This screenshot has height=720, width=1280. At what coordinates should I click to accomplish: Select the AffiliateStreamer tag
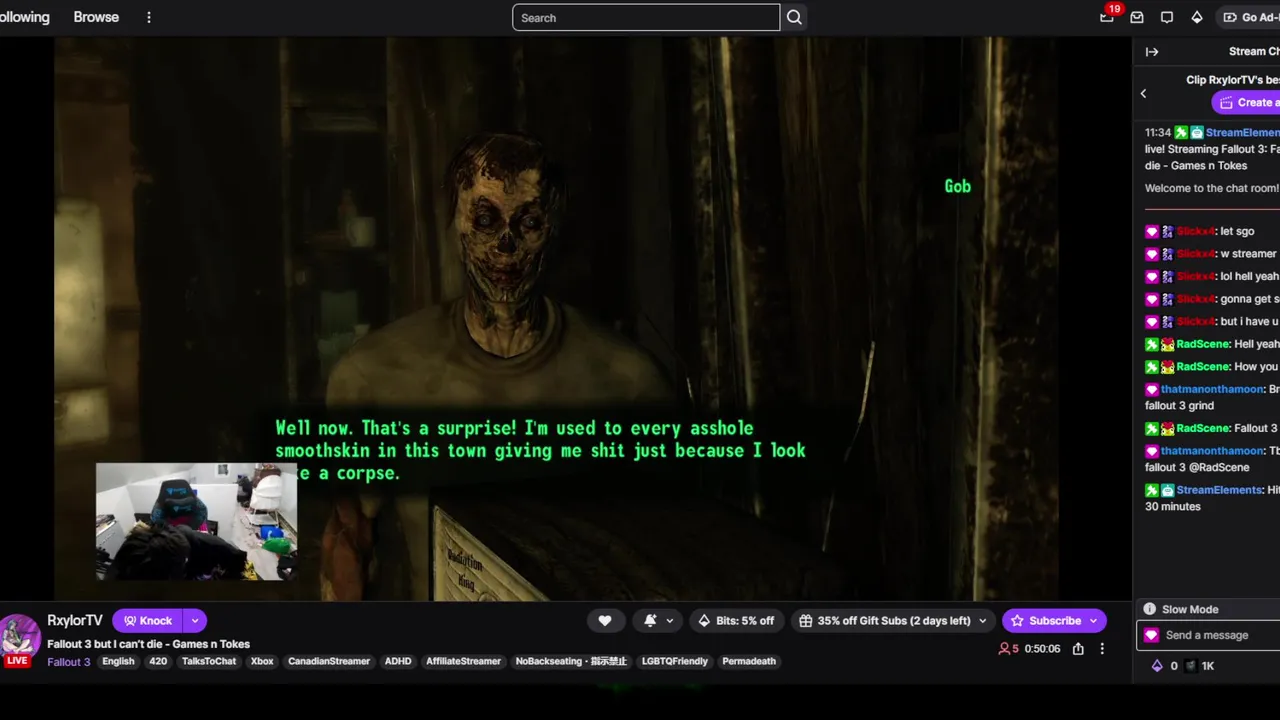(x=463, y=661)
